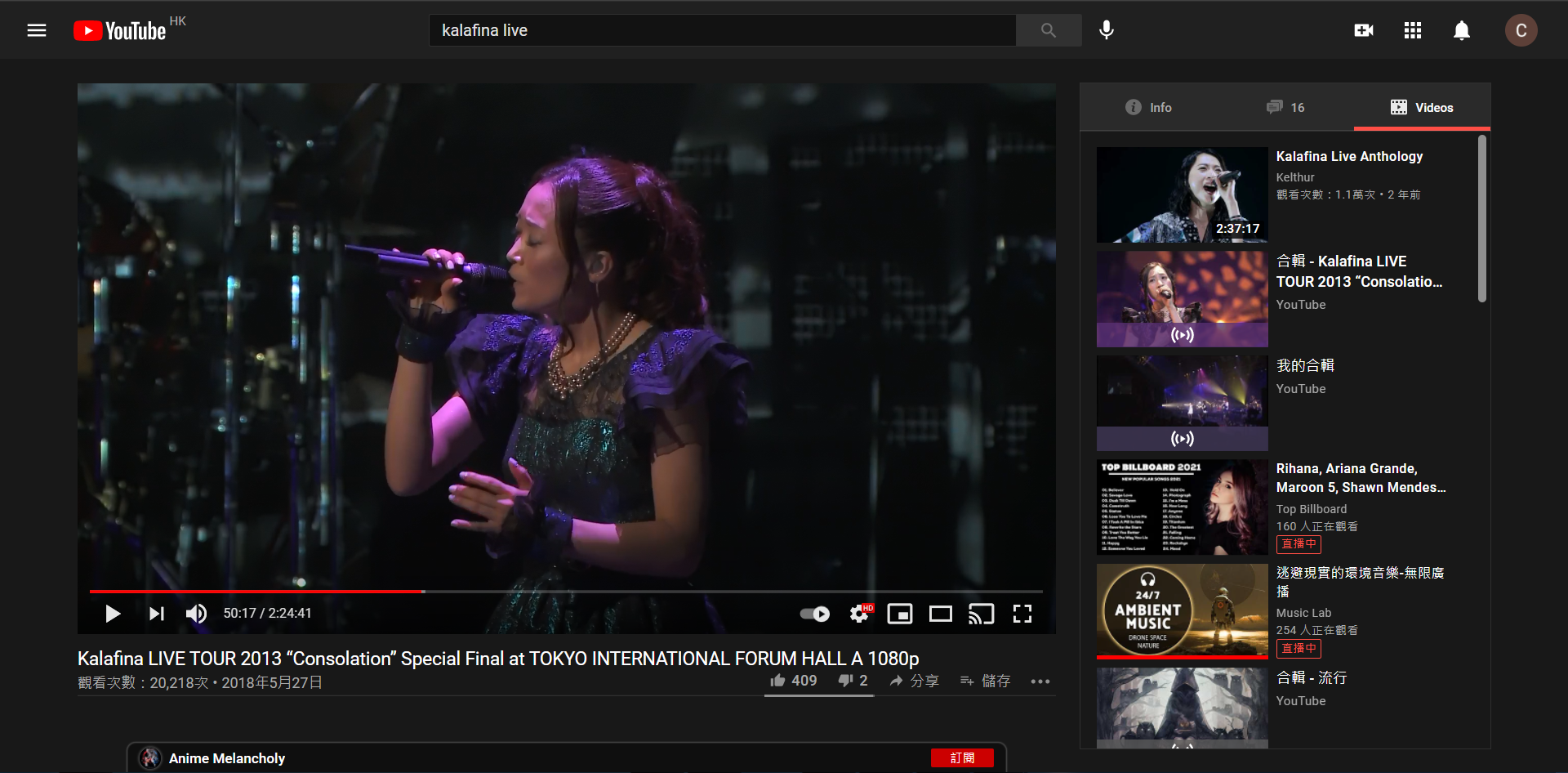This screenshot has height=773, width=1568.
Task: Toggle the autoplay switch
Action: 814,614
